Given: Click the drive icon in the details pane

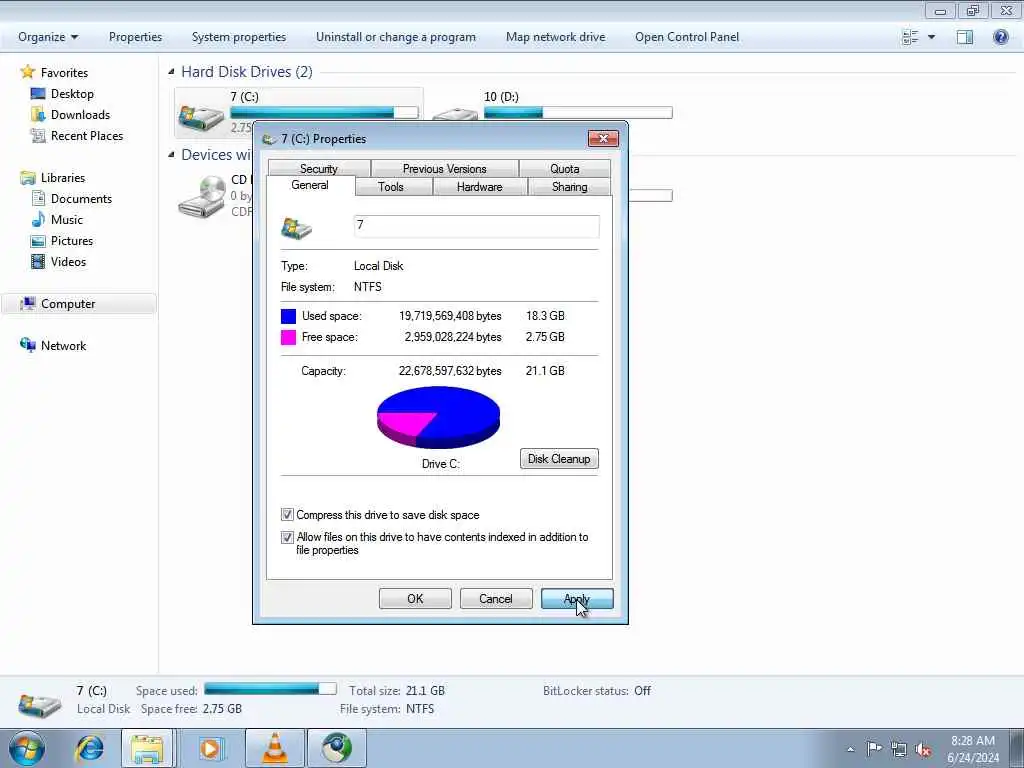Looking at the screenshot, I should pos(39,705).
